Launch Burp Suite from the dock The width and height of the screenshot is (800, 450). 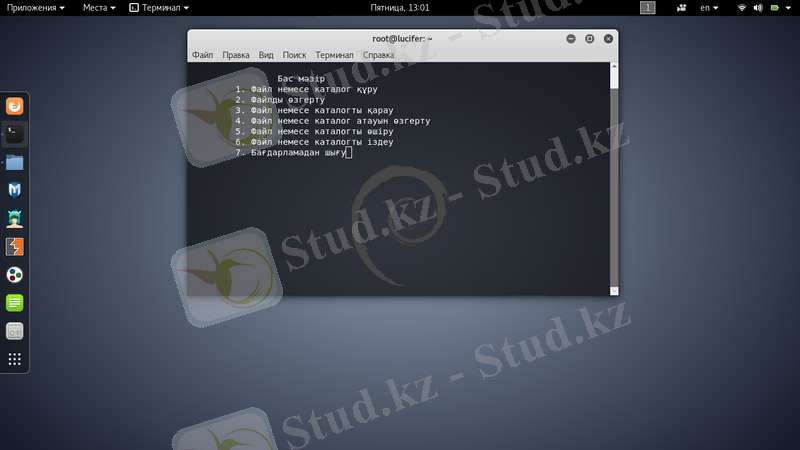pyautogui.click(x=15, y=246)
